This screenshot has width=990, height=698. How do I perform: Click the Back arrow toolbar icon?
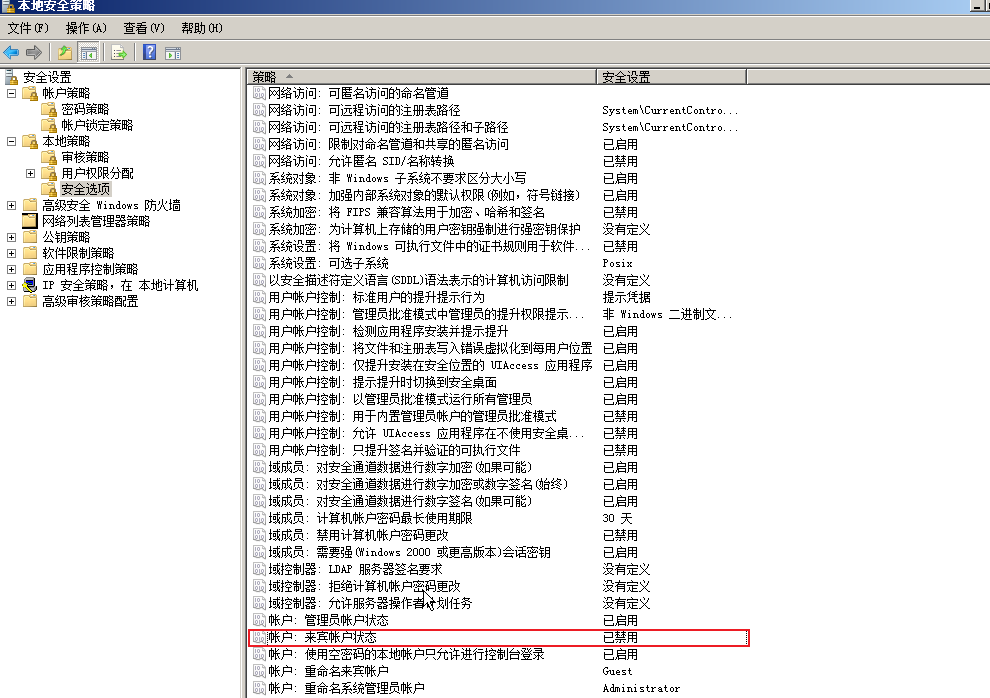tap(11, 53)
